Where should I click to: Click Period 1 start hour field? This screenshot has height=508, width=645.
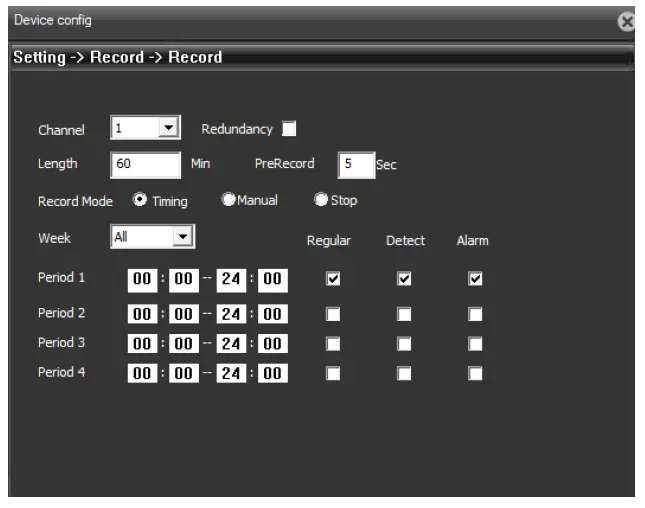pyautogui.click(x=142, y=280)
